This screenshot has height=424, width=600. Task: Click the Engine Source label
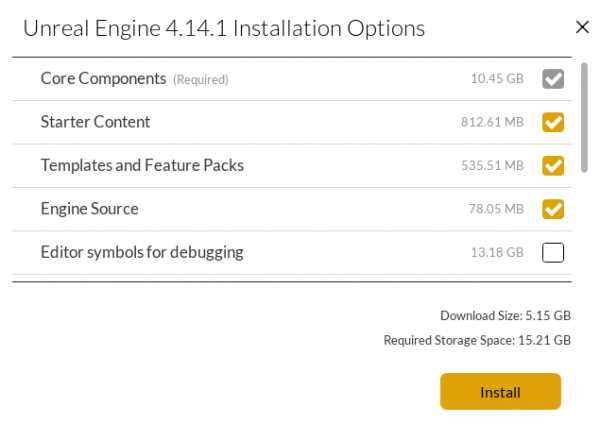89,209
